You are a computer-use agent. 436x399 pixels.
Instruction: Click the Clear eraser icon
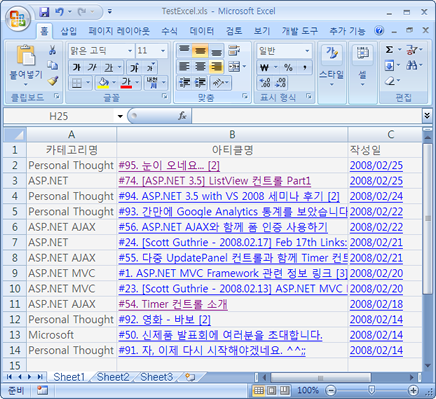click(x=389, y=81)
